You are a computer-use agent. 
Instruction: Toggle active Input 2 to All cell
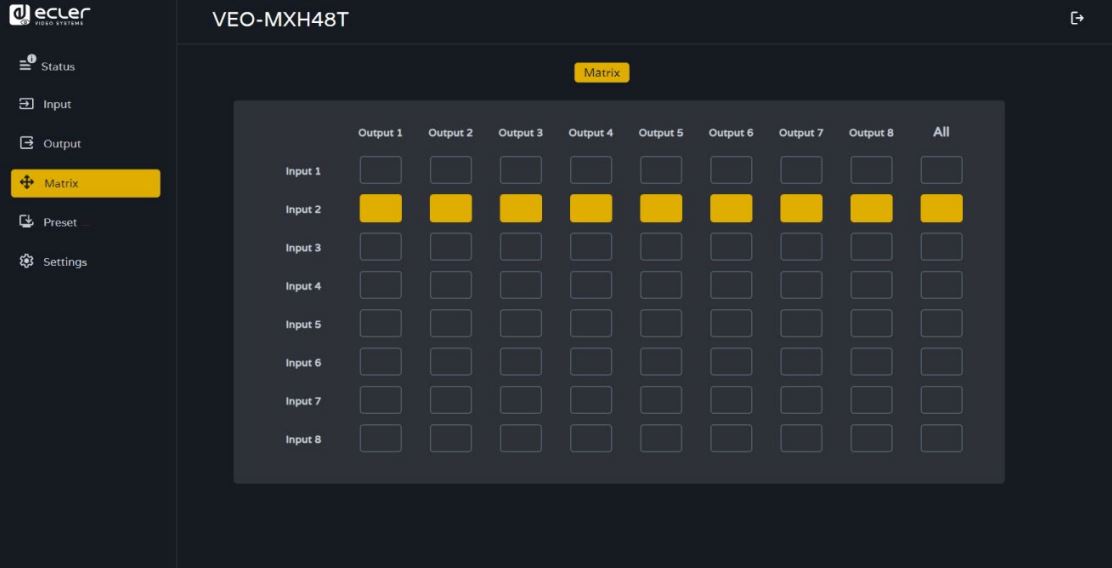click(942, 208)
